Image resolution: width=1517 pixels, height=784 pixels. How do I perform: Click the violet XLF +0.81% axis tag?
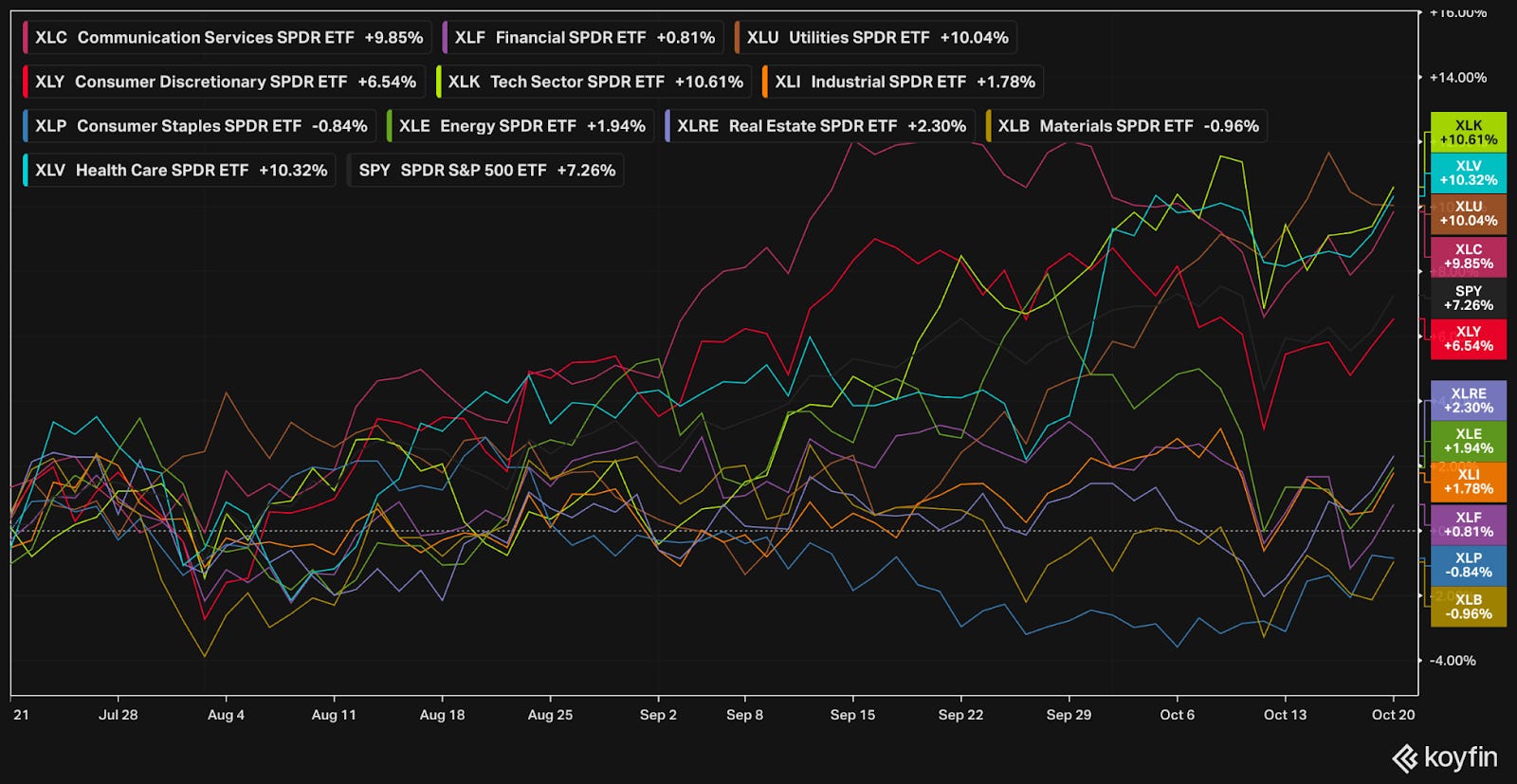(x=1469, y=525)
